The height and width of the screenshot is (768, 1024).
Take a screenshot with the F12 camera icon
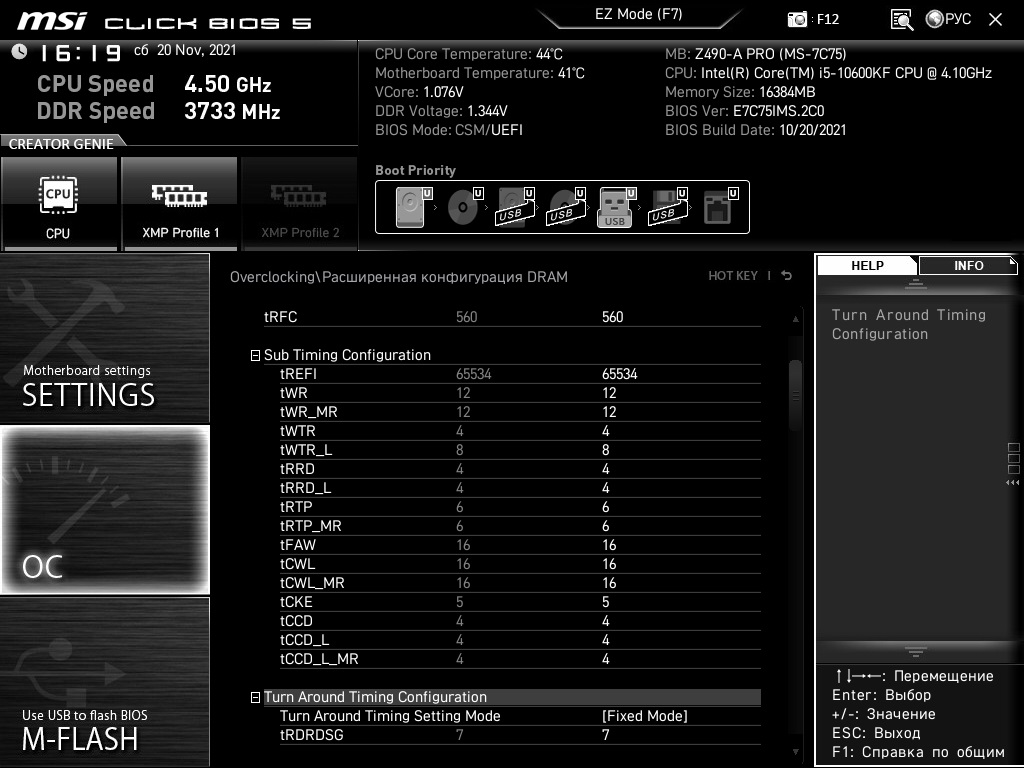(x=797, y=19)
